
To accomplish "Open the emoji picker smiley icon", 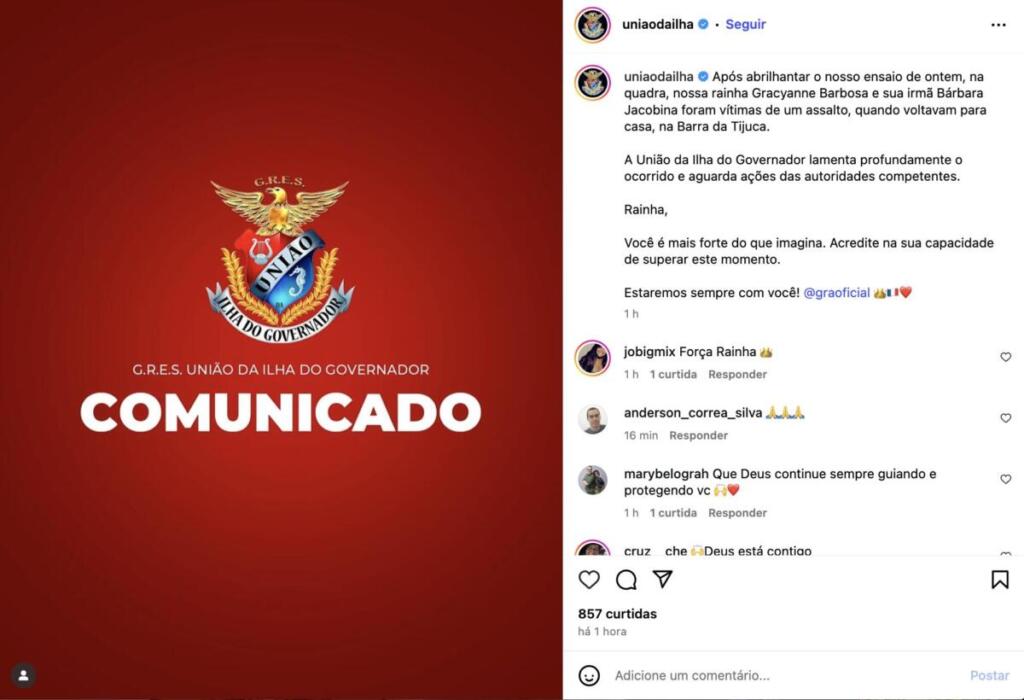I will (x=589, y=675).
